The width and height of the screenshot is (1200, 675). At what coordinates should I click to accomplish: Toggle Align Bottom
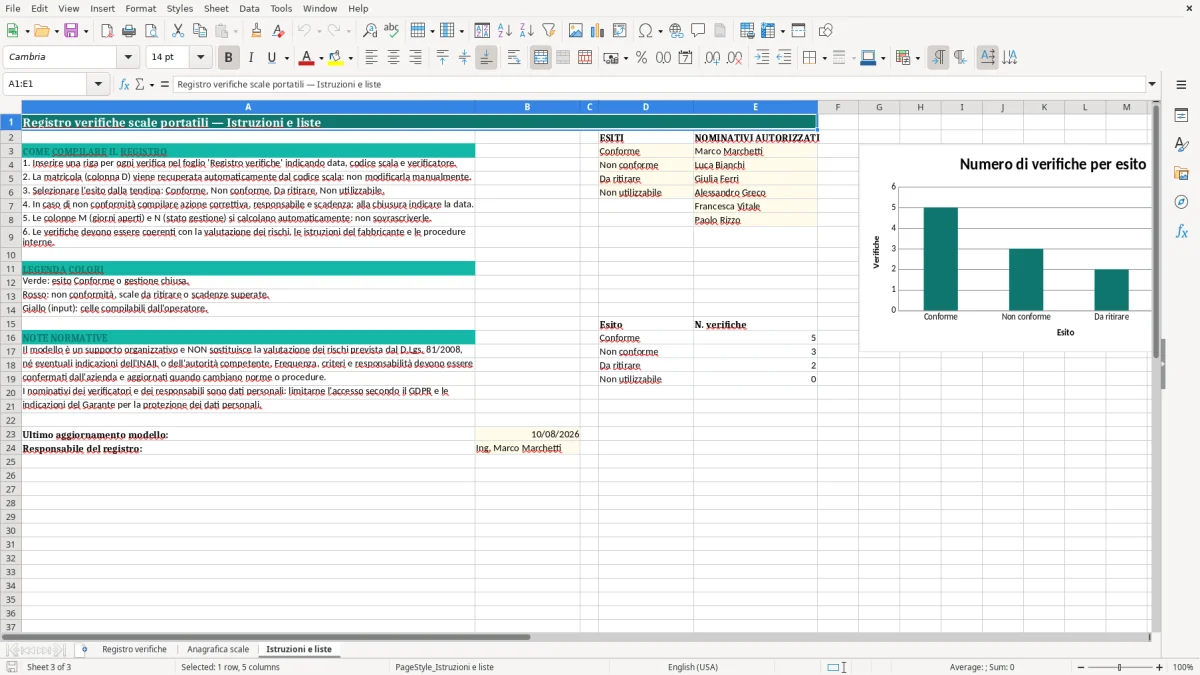click(x=486, y=58)
